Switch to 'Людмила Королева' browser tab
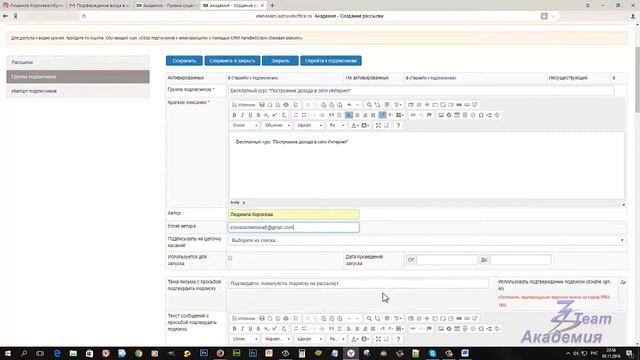 [x=33, y=5]
